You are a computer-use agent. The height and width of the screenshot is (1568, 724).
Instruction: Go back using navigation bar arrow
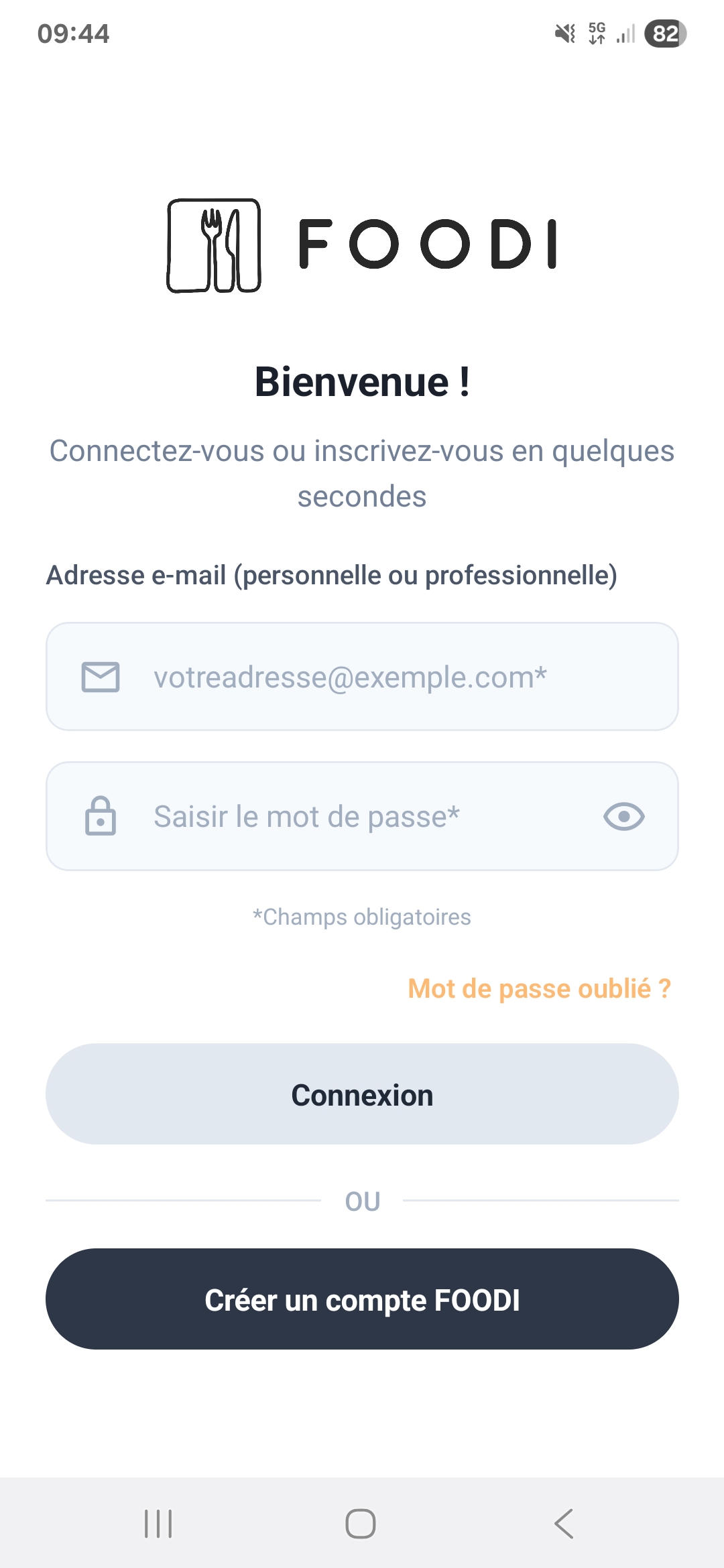tap(564, 1524)
